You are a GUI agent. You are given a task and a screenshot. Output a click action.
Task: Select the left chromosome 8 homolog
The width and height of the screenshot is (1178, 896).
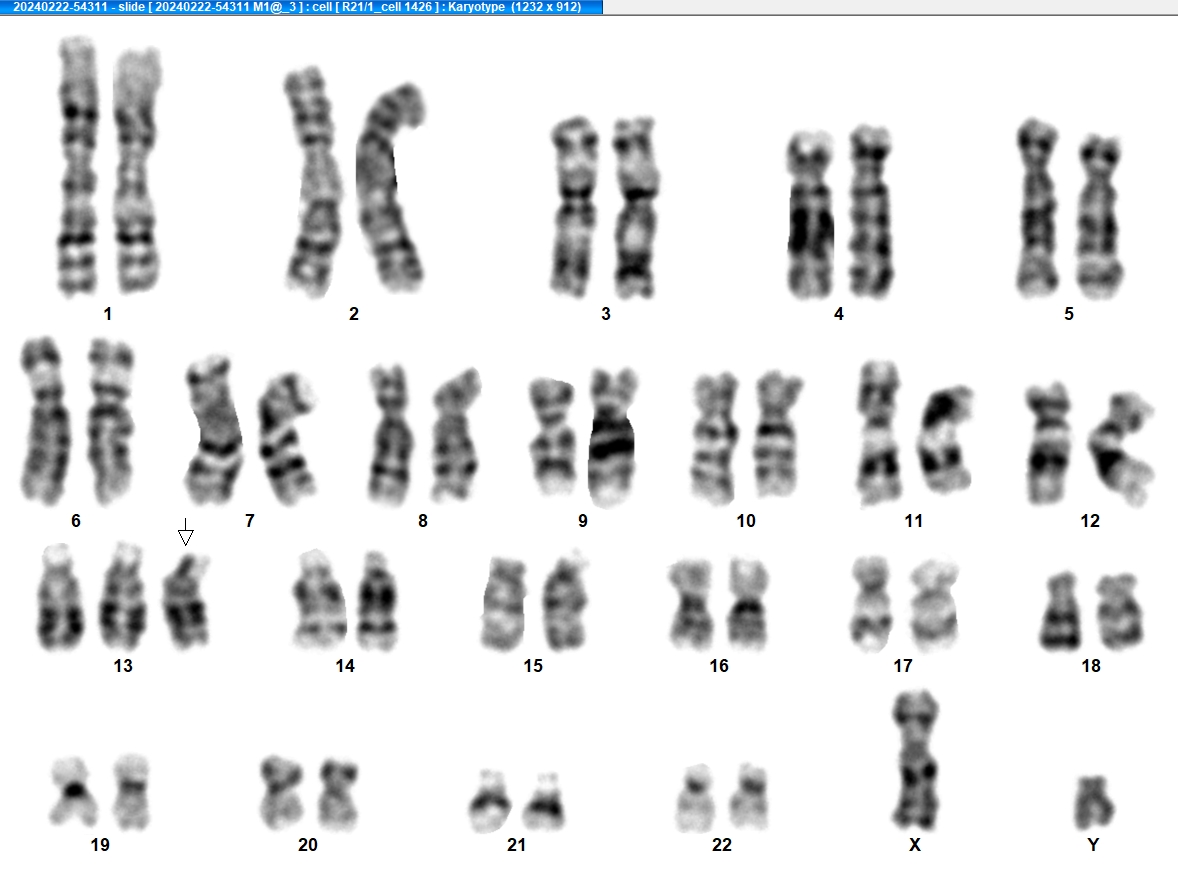coord(391,435)
